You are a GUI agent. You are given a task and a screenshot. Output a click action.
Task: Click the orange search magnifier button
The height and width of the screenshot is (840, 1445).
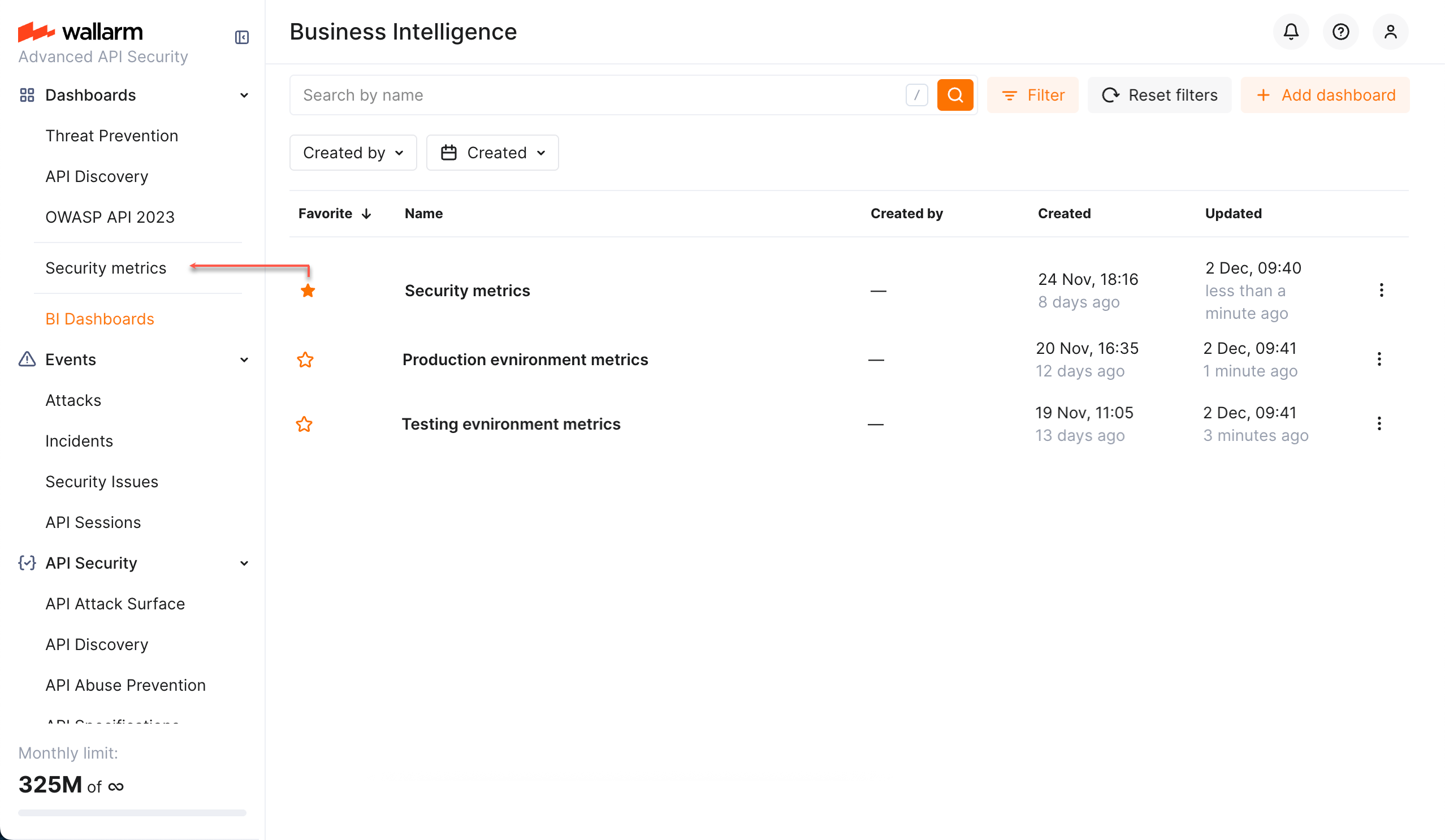click(955, 94)
